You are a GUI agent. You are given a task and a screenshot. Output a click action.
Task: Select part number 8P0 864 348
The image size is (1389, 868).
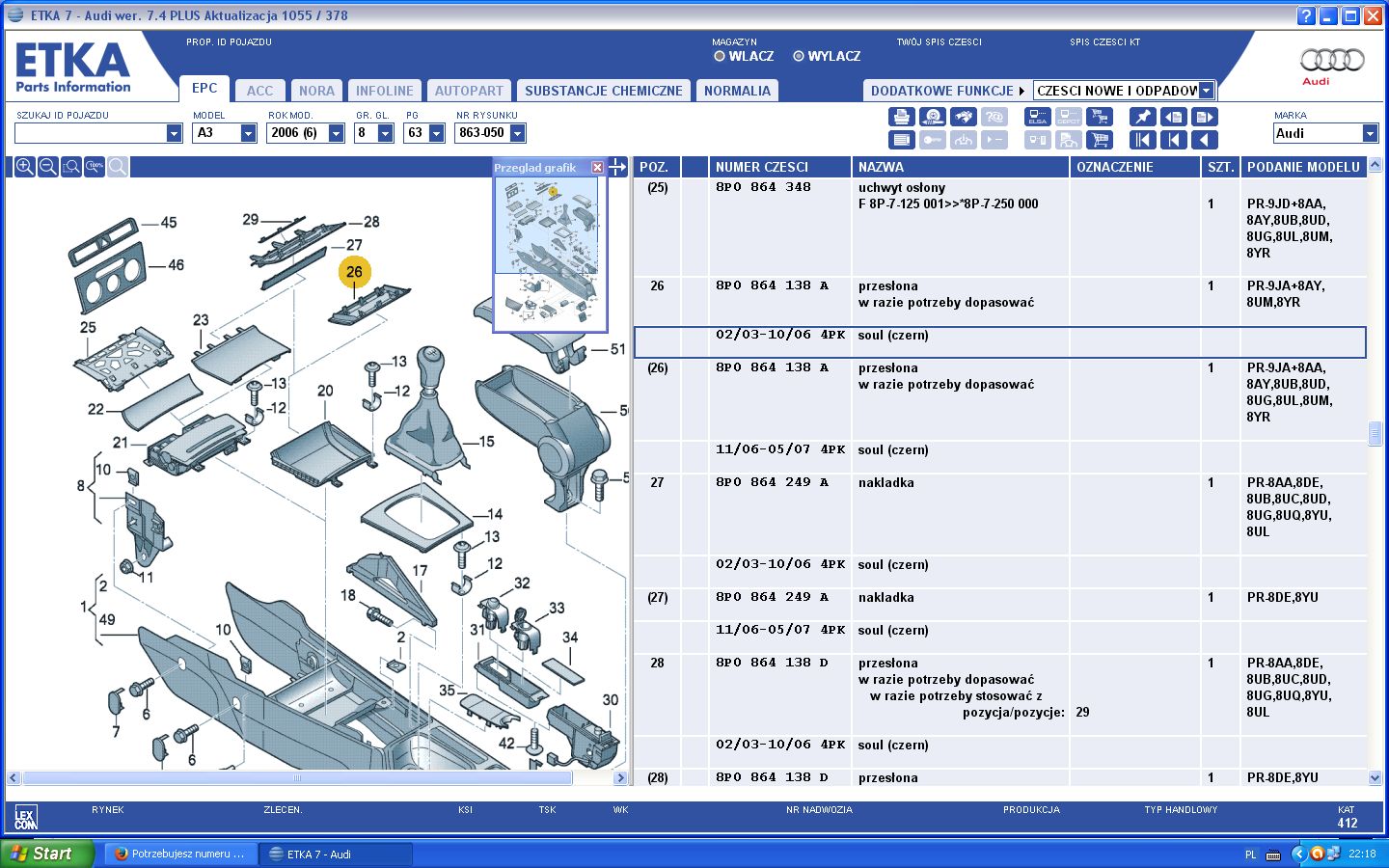[x=763, y=187]
